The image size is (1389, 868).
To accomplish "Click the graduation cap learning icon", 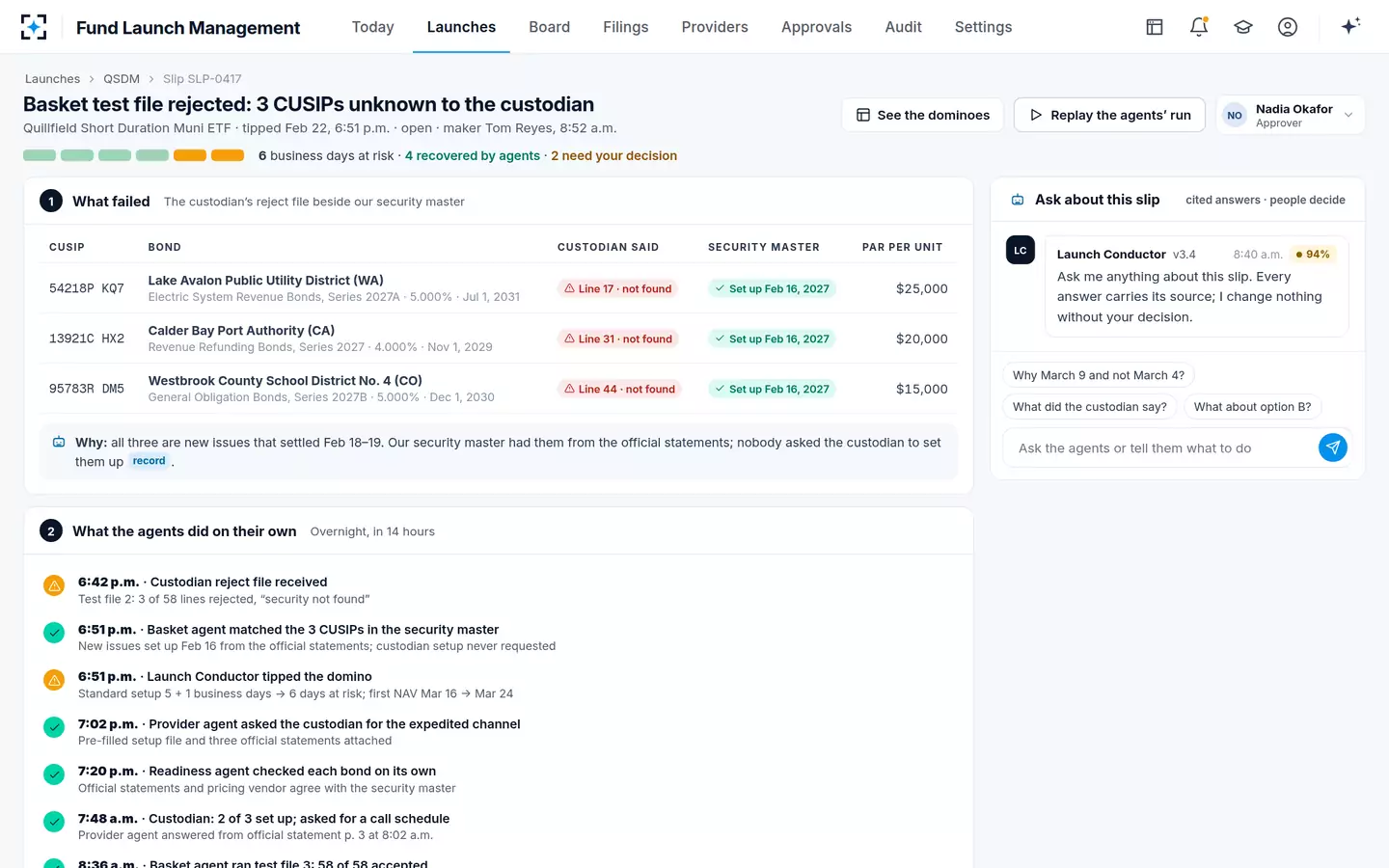I will [x=1243, y=27].
